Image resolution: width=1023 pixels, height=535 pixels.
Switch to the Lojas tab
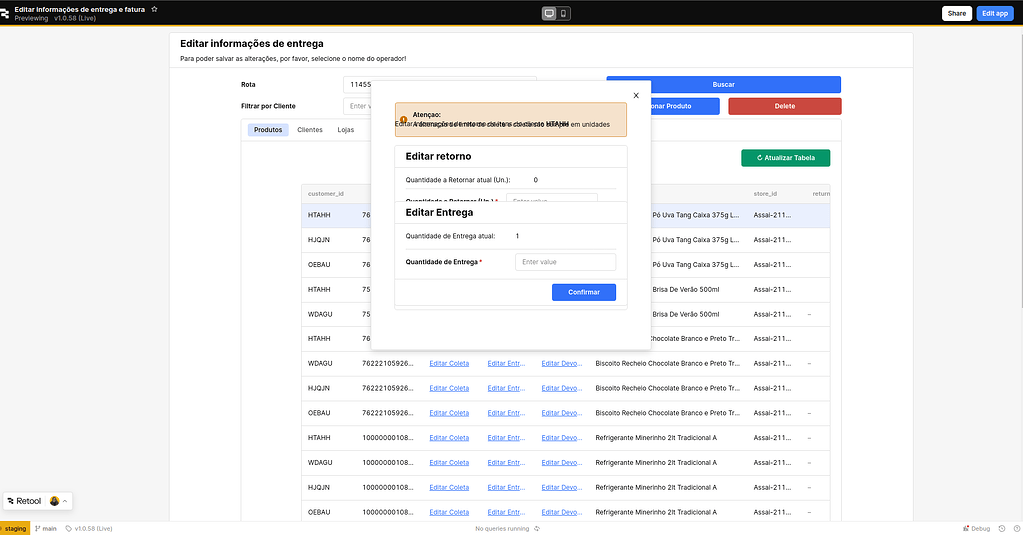346,130
